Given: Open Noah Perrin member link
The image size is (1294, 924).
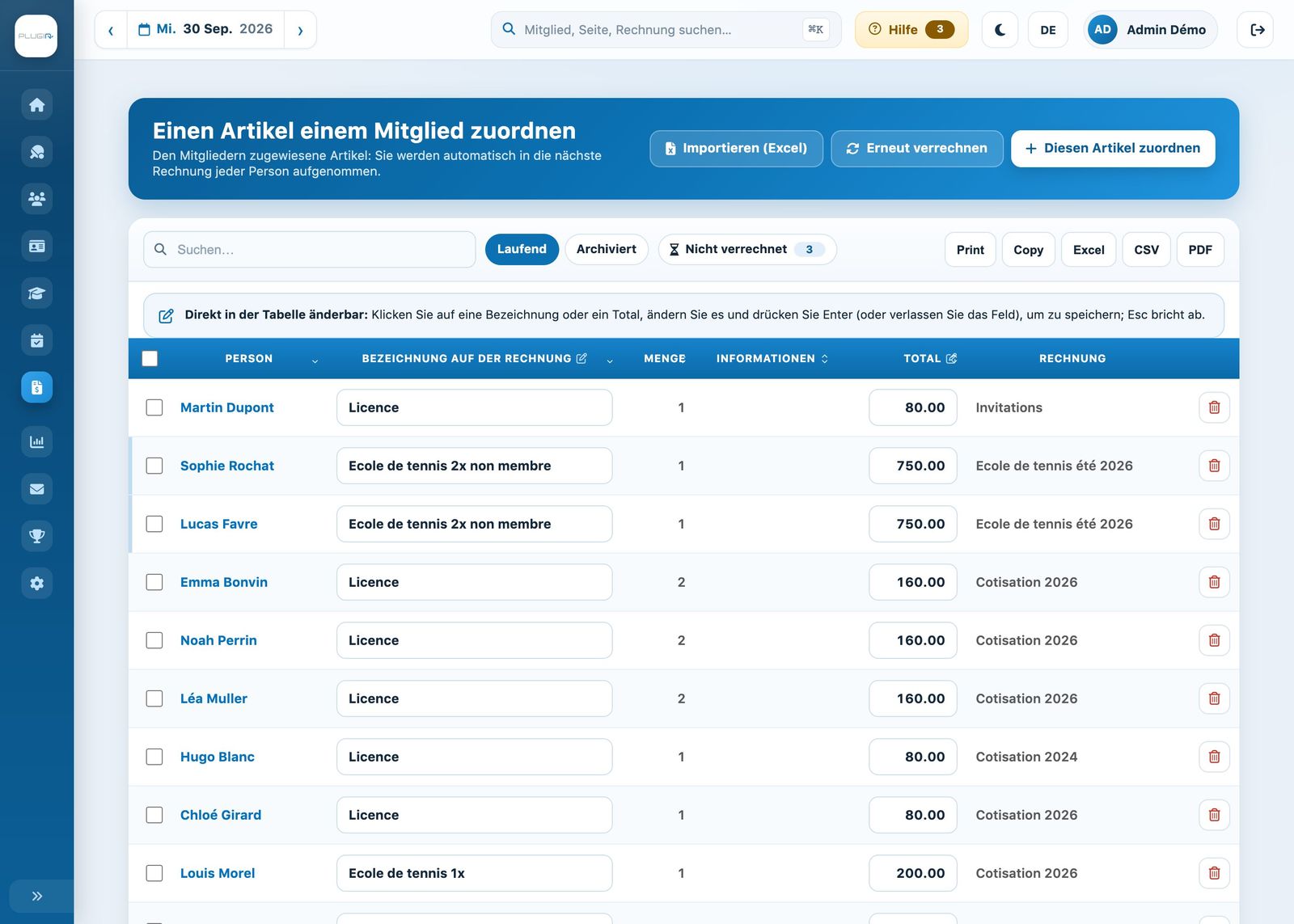Looking at the screenshot, I should coord(218,640).
